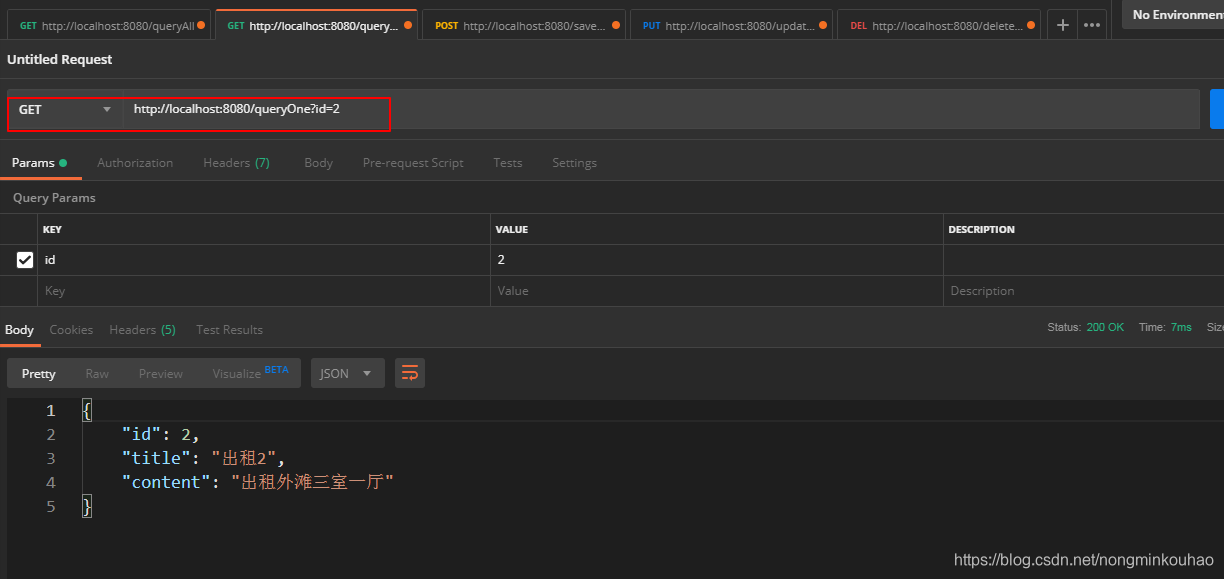The image size is (1224, 579).
Task: Click the DESCRIPTION column header
Action: pos(981,229)
